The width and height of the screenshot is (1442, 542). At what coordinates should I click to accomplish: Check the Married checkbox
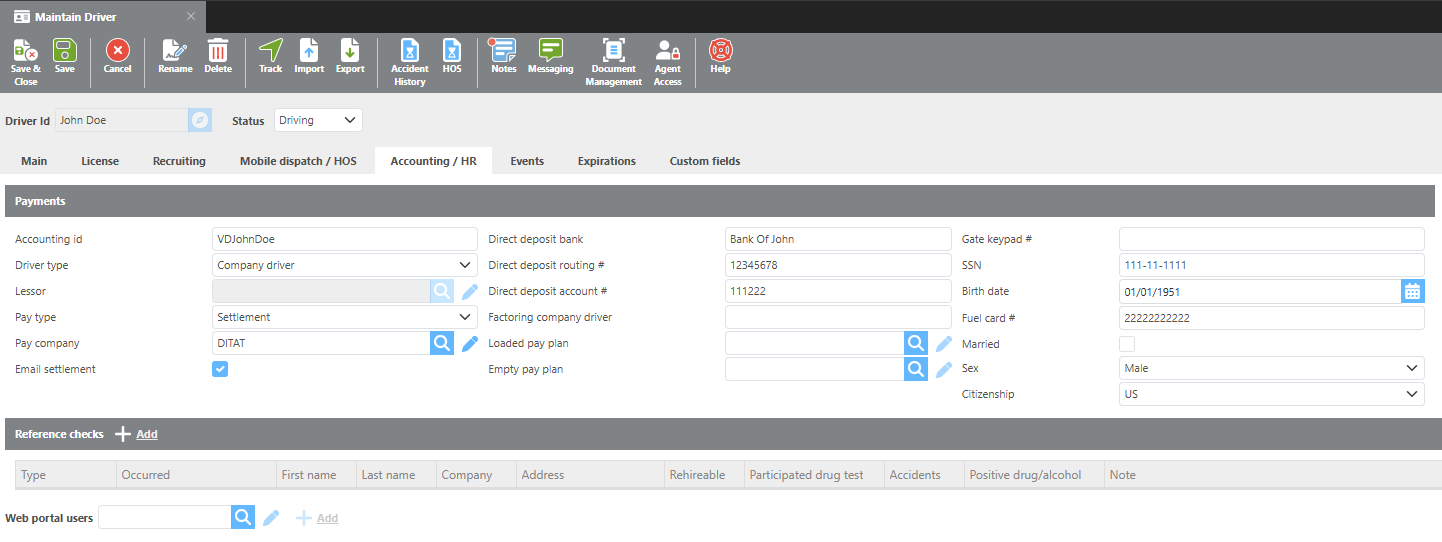tap(1127, 344)
